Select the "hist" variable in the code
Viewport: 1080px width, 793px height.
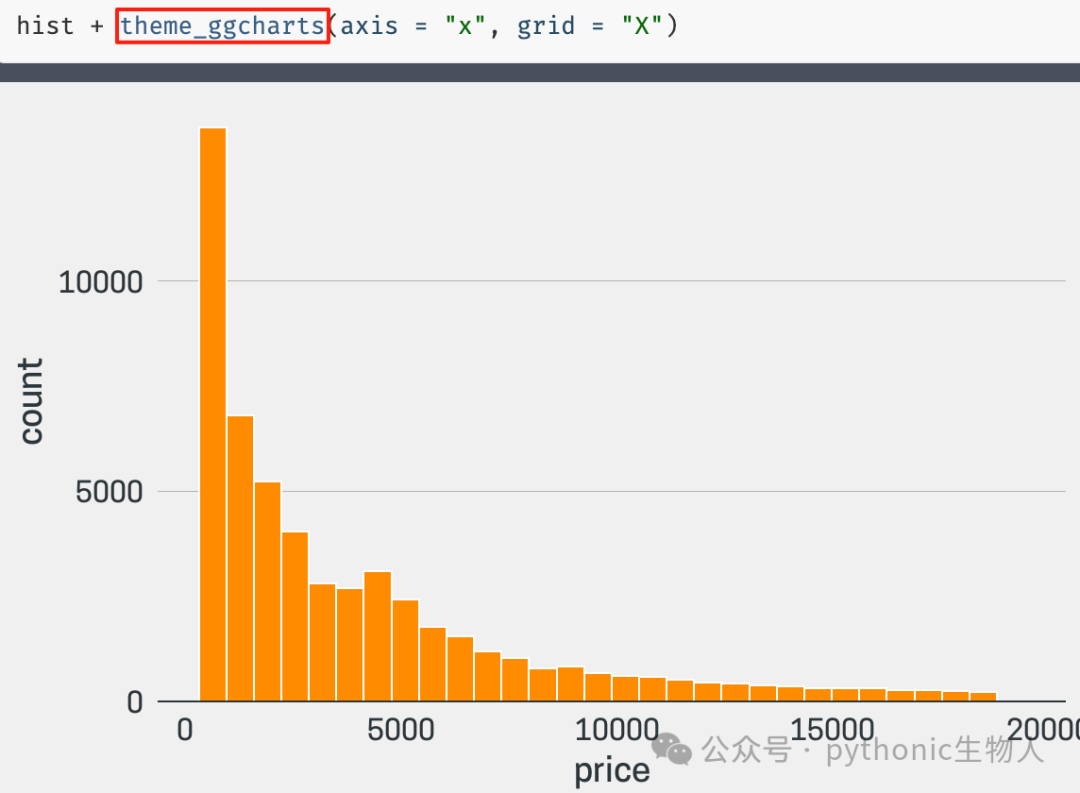pos(45,26)
